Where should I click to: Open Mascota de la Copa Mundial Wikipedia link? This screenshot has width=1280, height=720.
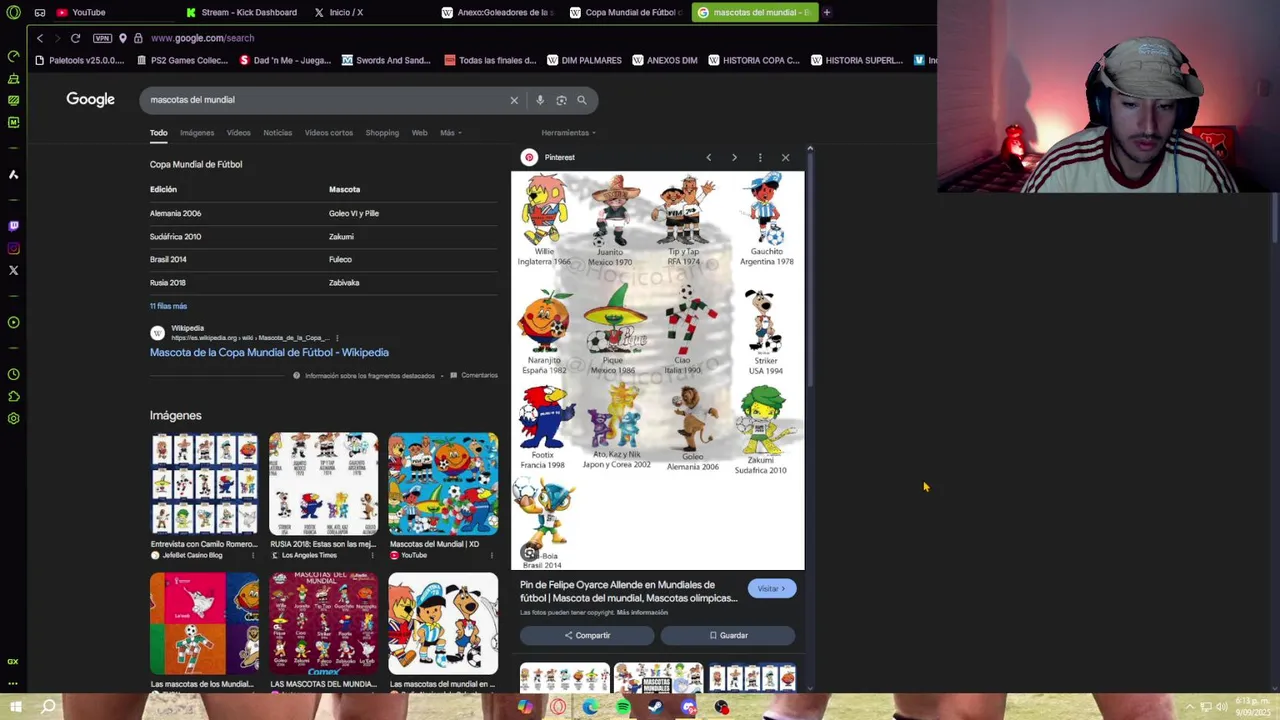click(269, 352)
